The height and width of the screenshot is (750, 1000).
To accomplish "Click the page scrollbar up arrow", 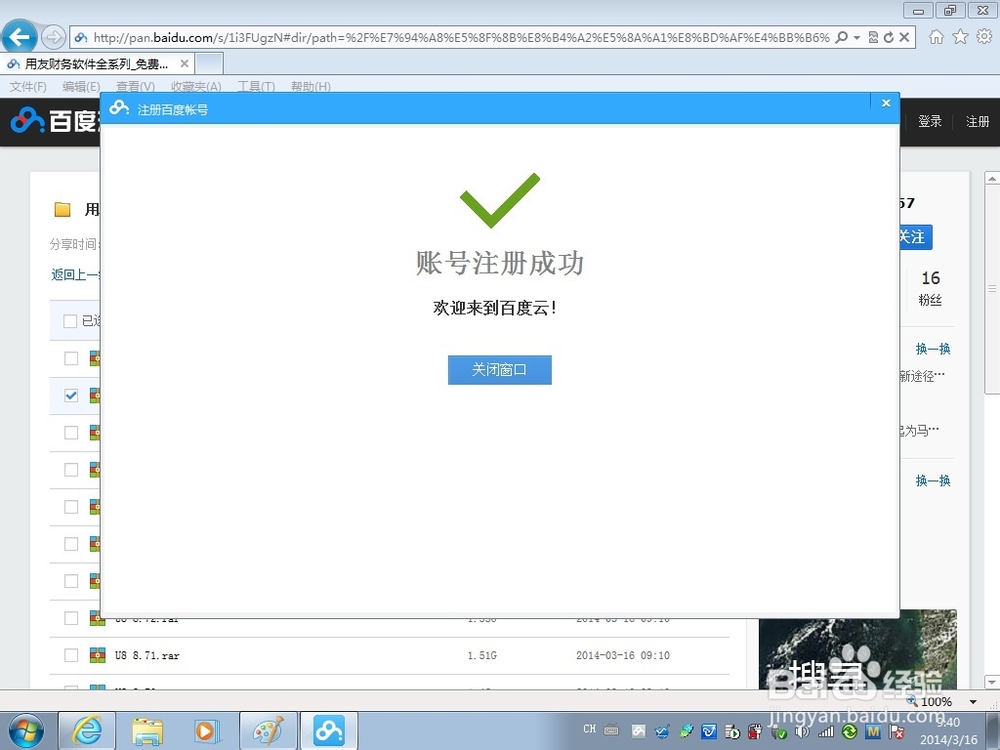I will click(992, 179).
